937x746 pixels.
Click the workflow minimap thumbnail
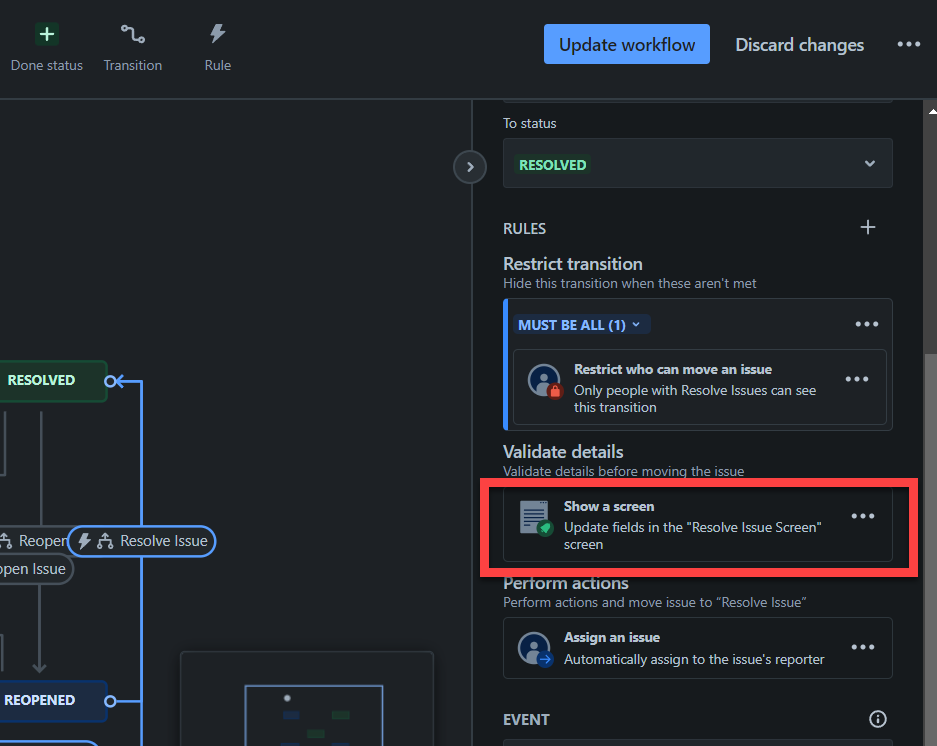point(307,698)
